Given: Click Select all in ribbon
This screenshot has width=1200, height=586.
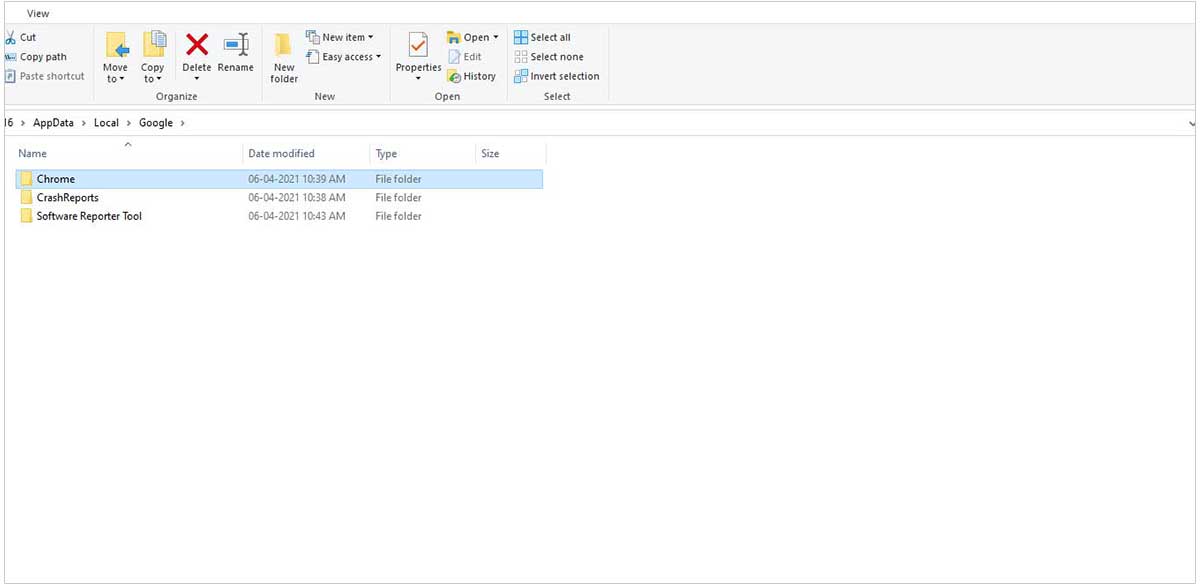Looking at the screenshot, I should pos(542,37).
